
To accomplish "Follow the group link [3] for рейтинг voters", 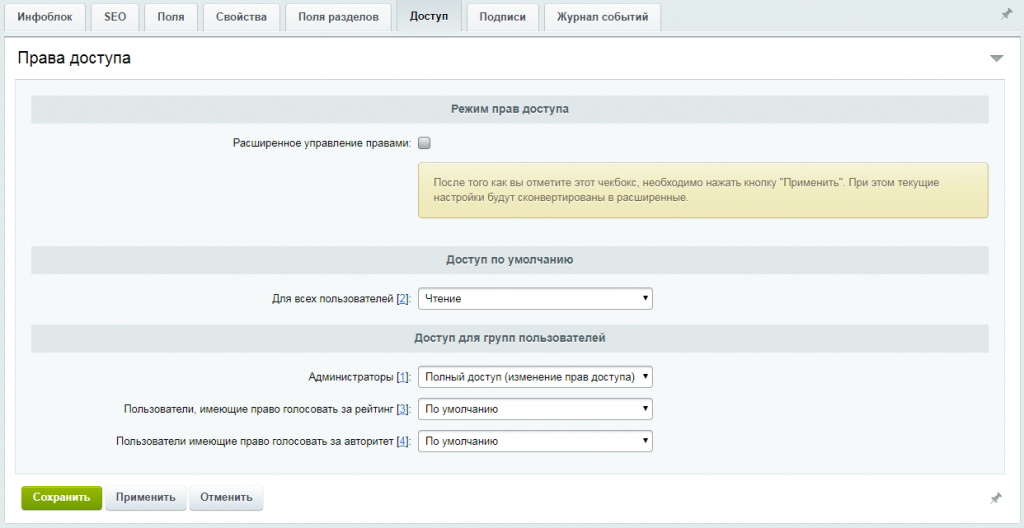I will pyautogui.click(x=403, y=409).
